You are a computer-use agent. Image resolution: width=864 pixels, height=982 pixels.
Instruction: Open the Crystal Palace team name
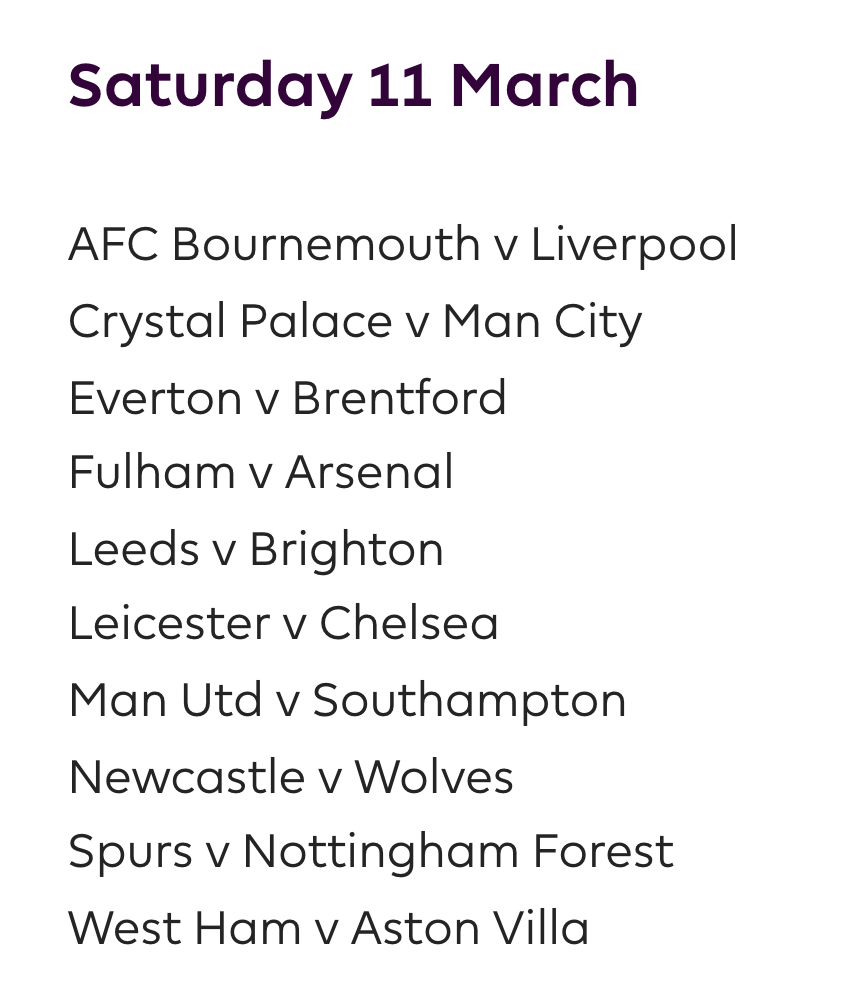[230, 322]
